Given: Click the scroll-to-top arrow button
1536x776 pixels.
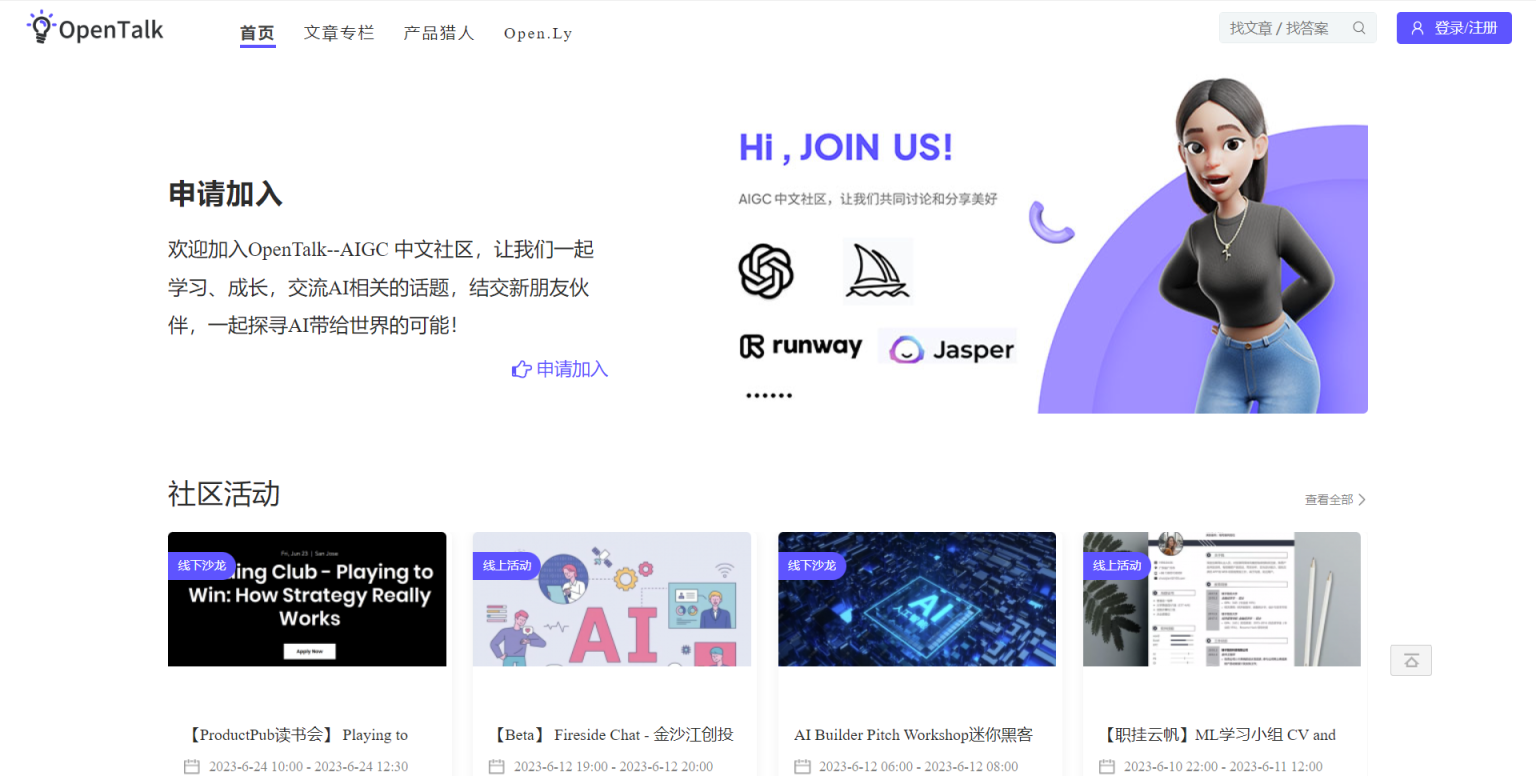Looking at the screenshot, I should point(1410,661).
